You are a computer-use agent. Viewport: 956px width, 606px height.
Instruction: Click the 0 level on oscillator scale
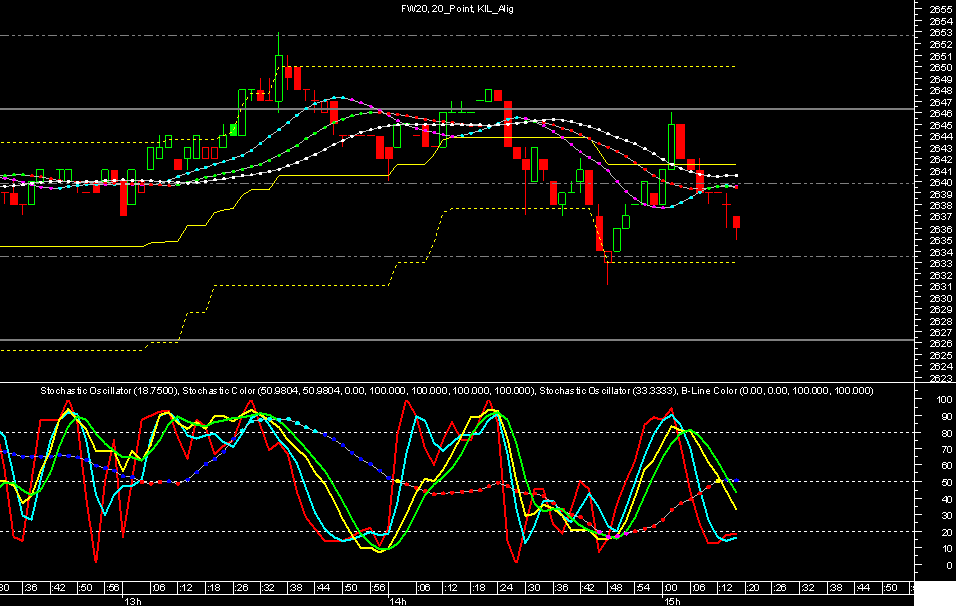tap(949, 565)
